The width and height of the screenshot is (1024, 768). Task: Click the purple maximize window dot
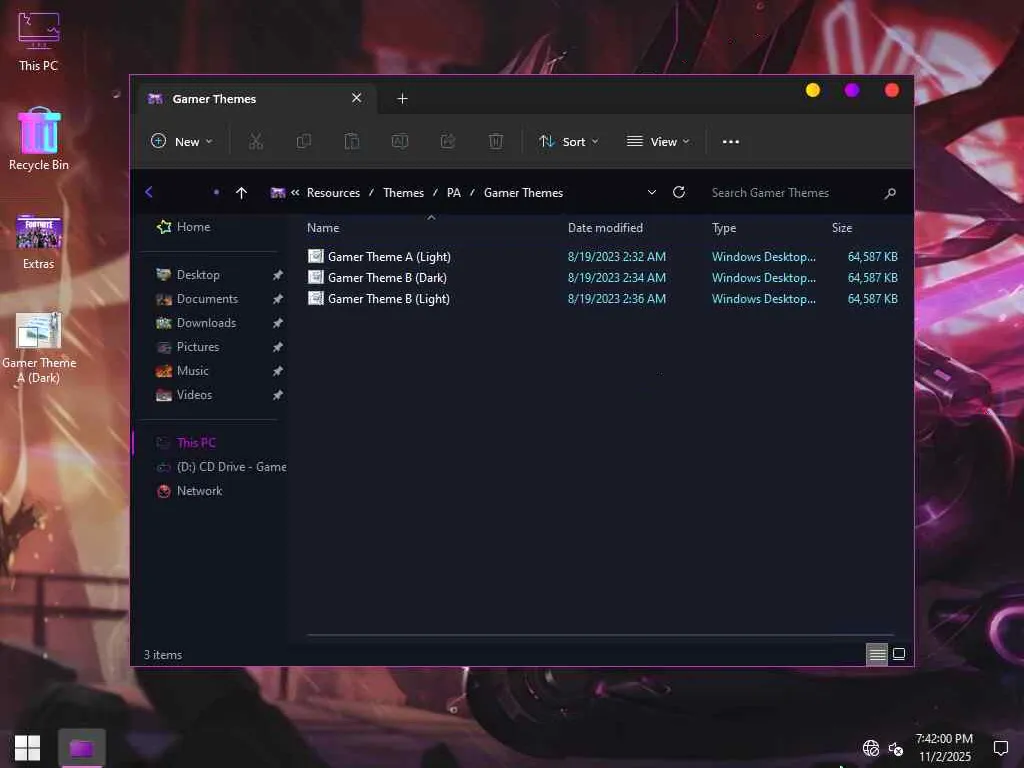852,90
